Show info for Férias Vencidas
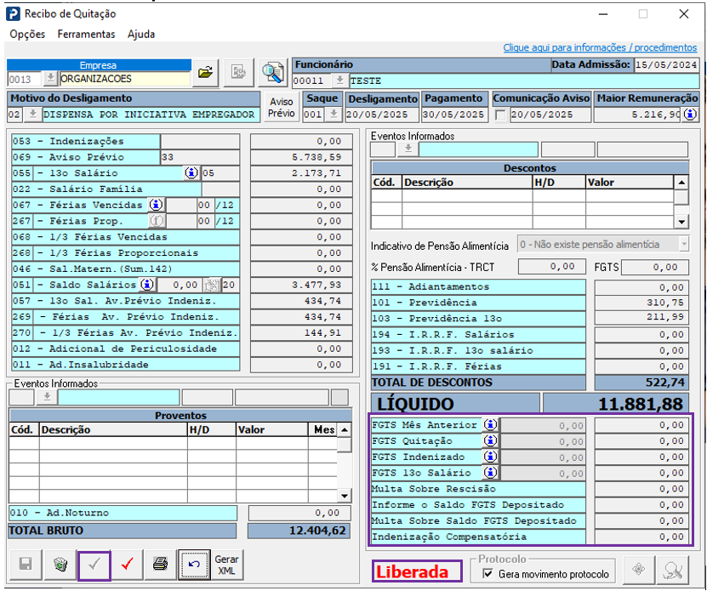This screenshot has height=592, width=708. [156, 205]
